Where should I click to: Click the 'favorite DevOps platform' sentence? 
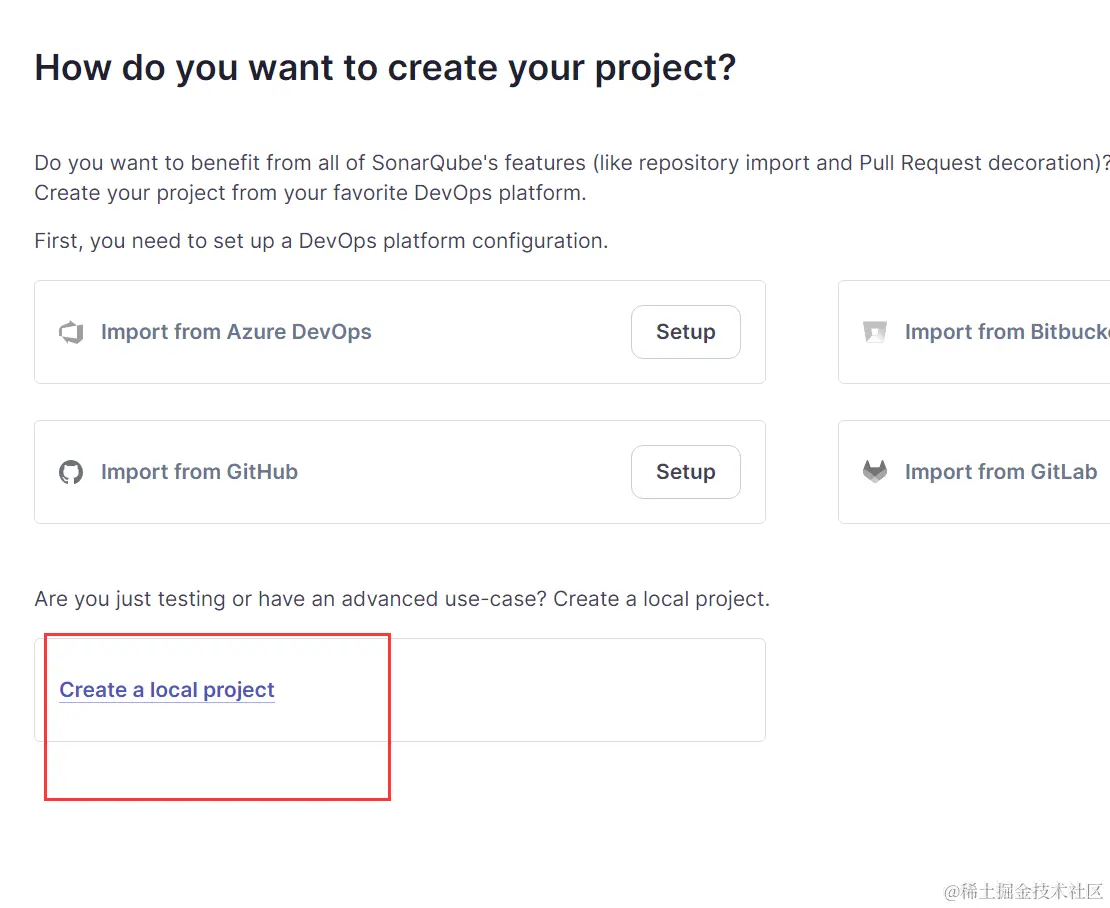pos(310,193)
